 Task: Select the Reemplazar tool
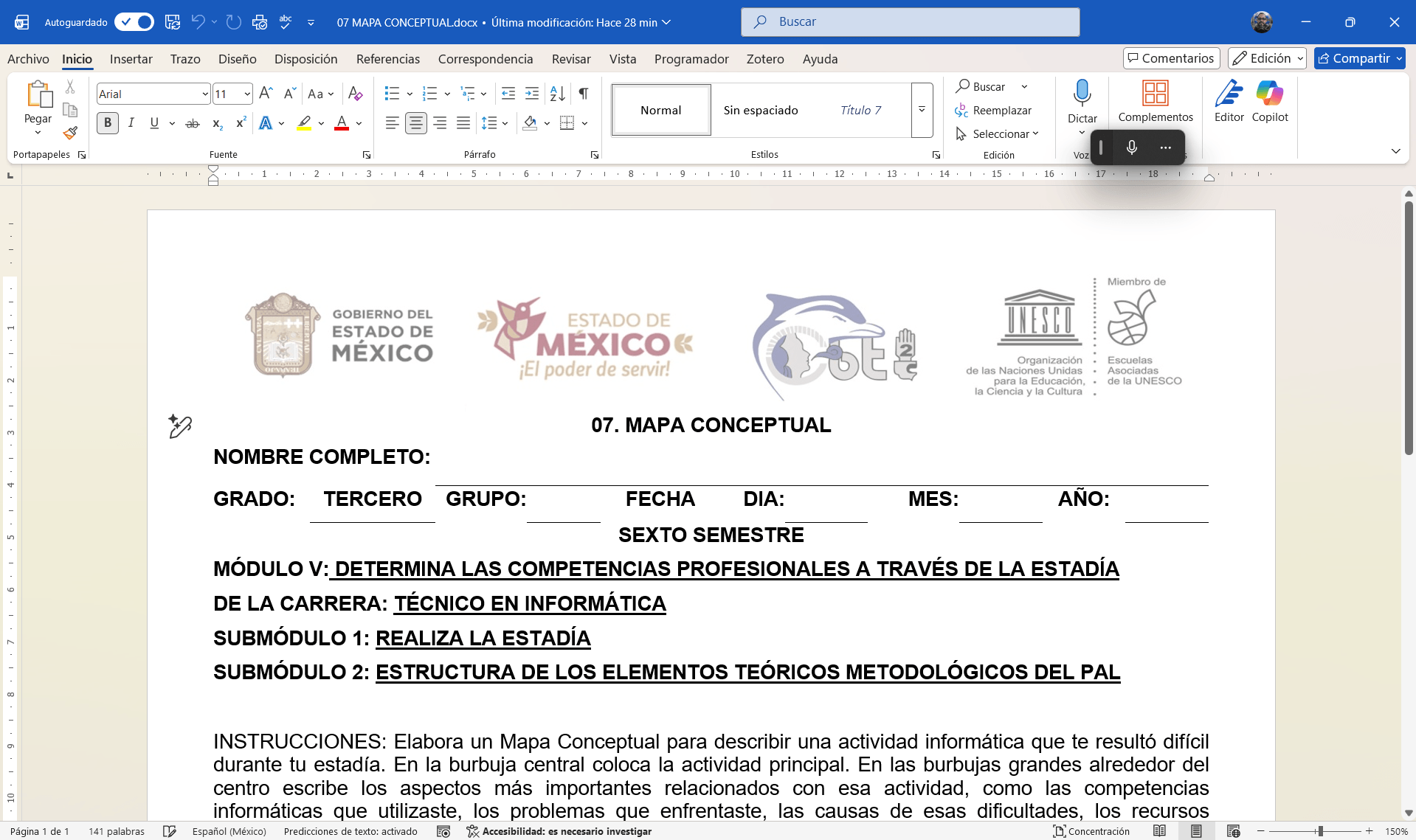[1001, 110]
